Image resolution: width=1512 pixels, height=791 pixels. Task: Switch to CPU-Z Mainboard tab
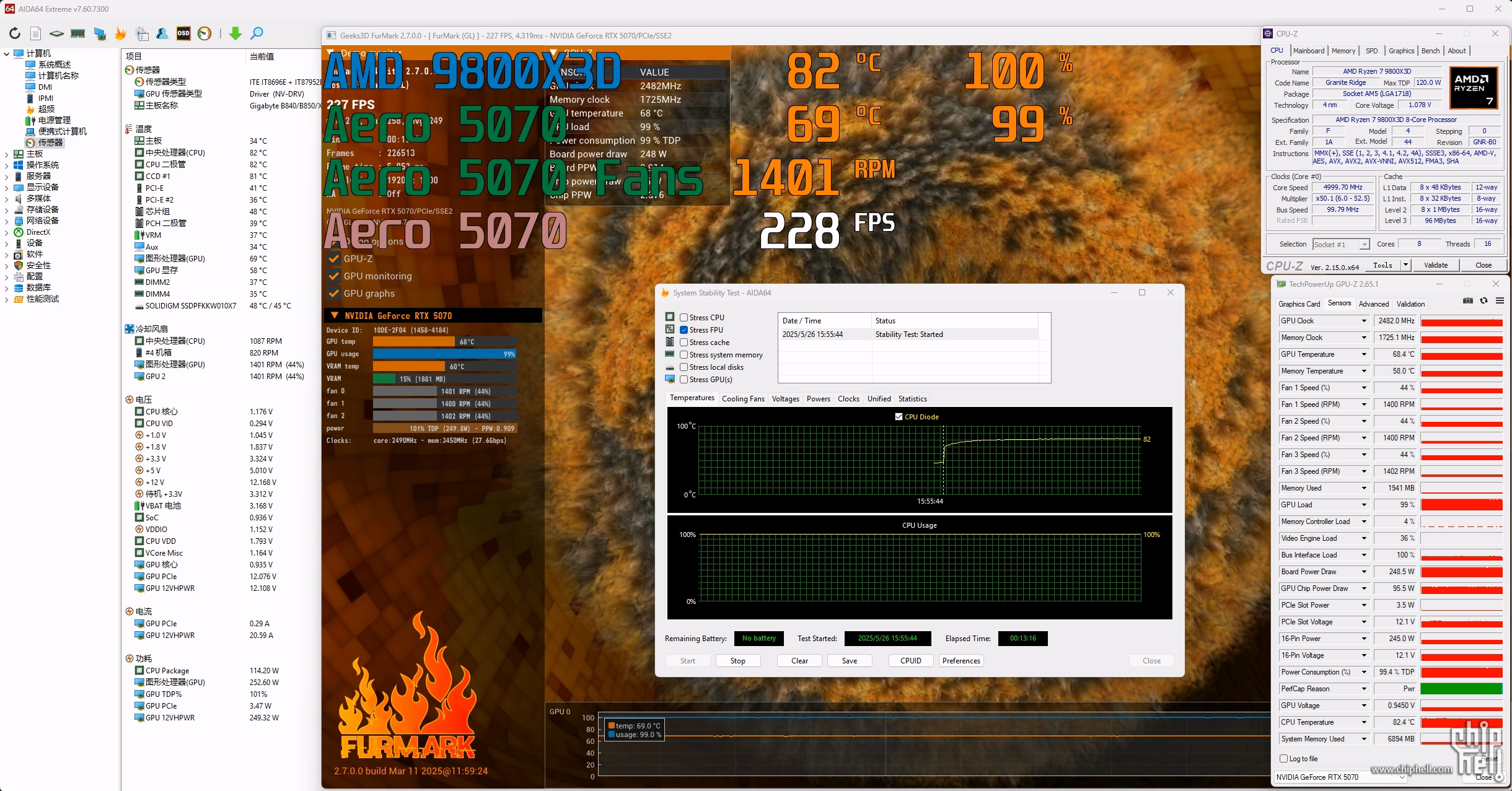(x=1309, y=51)
